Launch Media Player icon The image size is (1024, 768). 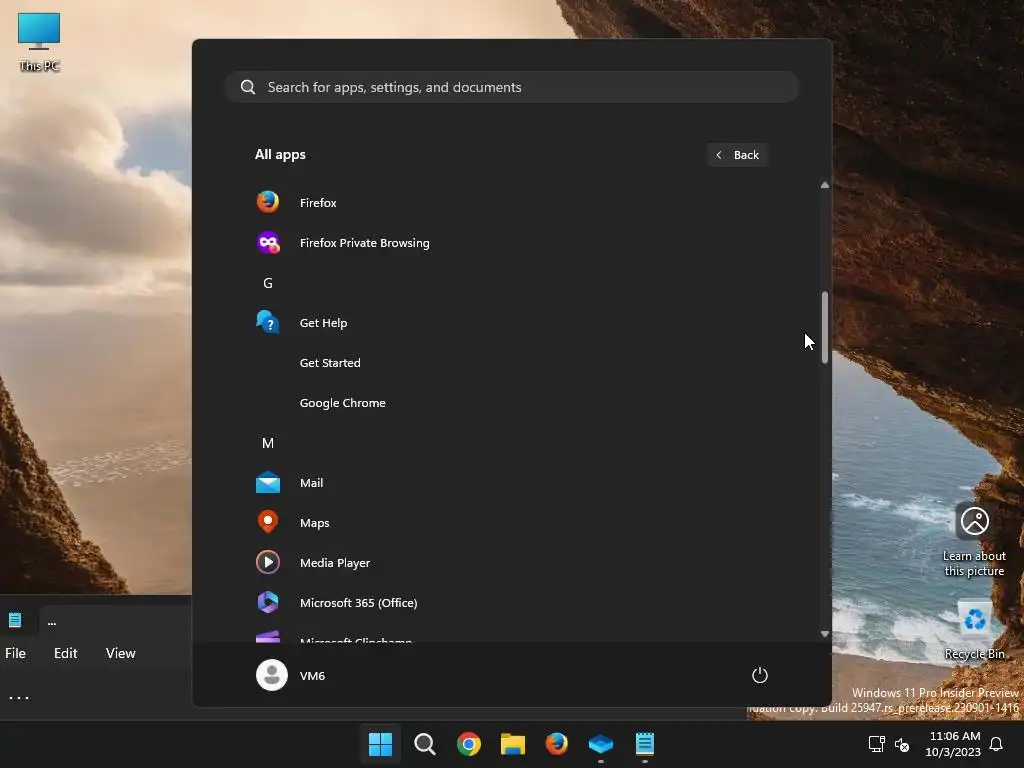coord(268,562)
